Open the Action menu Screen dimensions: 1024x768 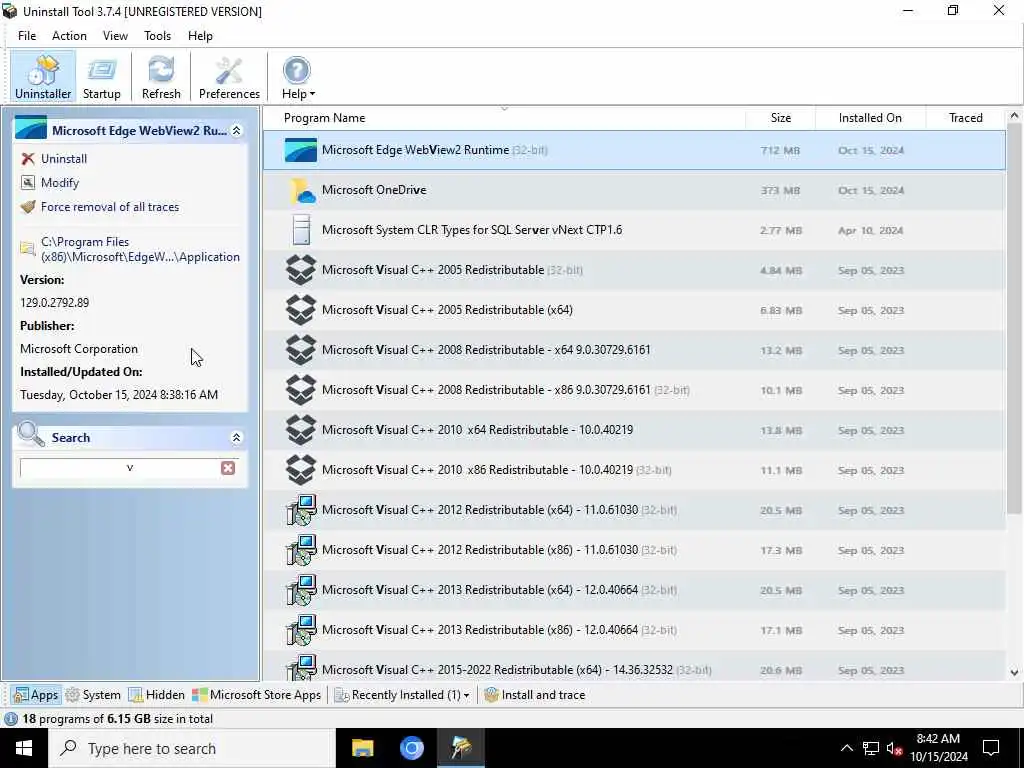click(x=69, y=36)
